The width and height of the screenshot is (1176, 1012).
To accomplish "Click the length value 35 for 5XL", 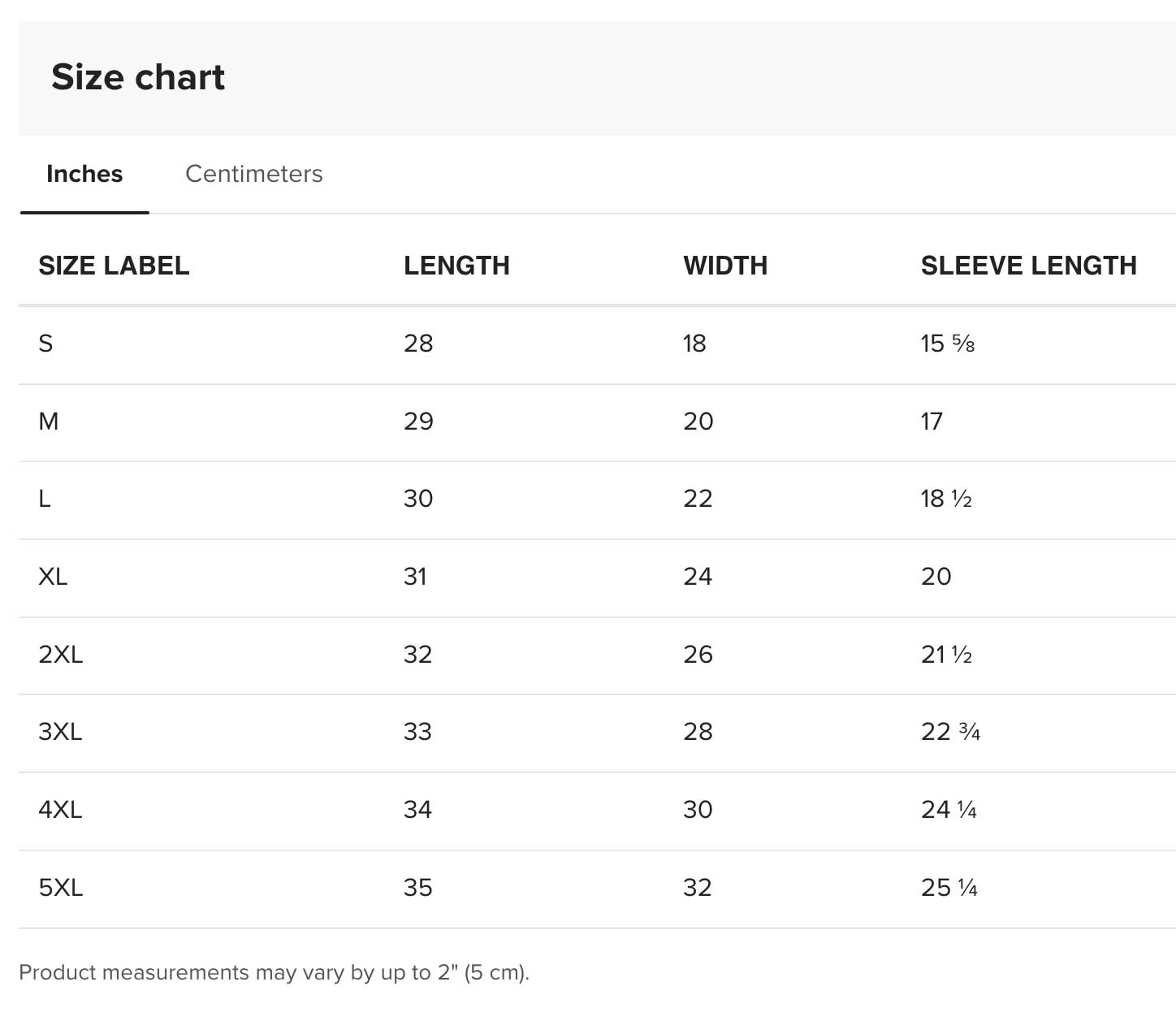I will point(418,888).
